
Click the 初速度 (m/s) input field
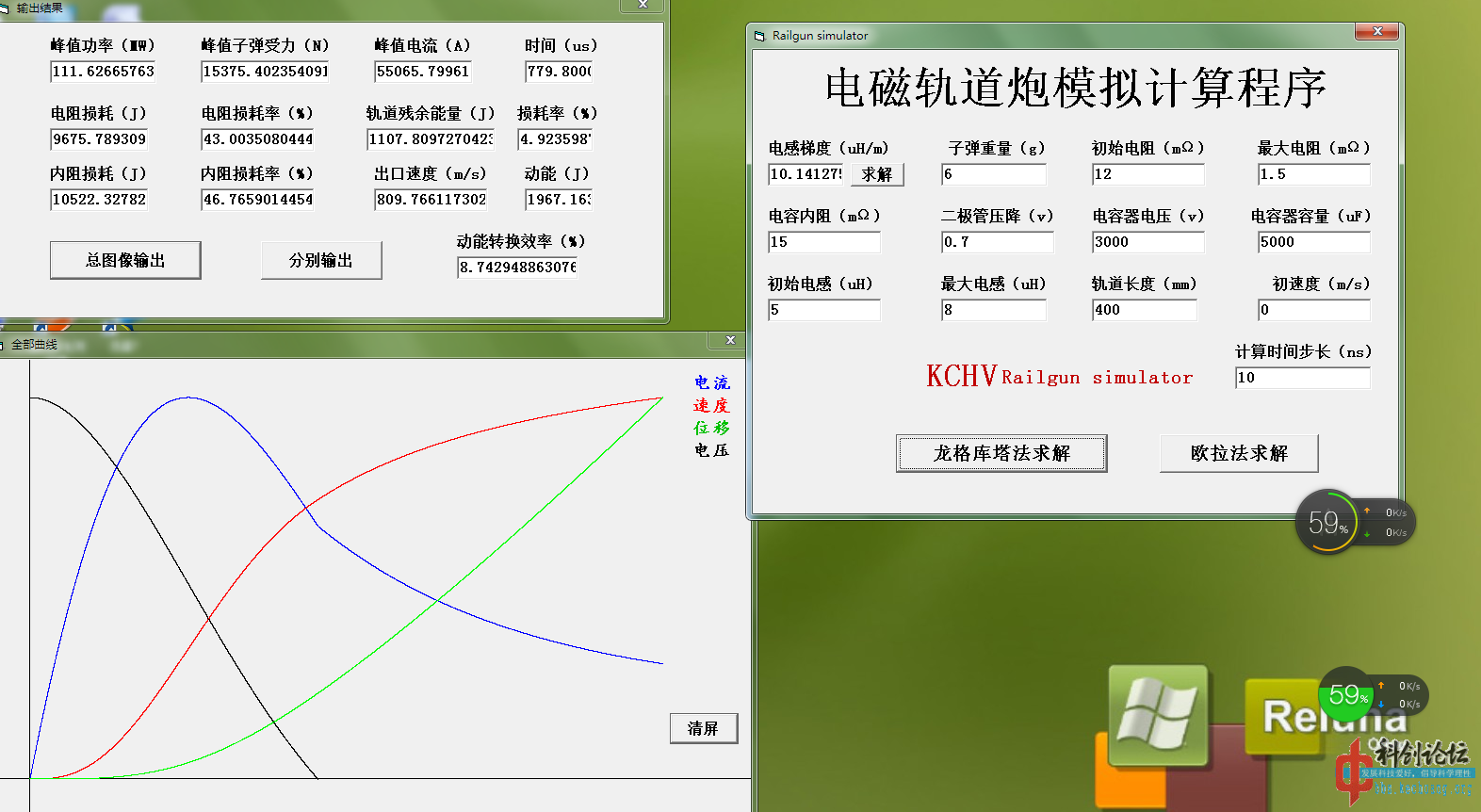pos(1314,310)
